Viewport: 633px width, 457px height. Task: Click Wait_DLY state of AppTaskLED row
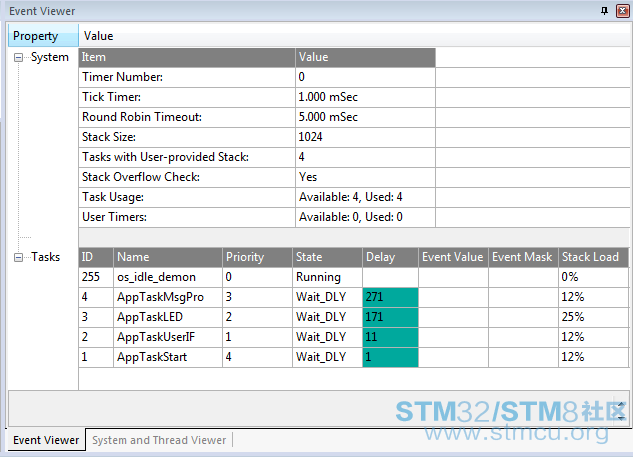coord(327,317)
